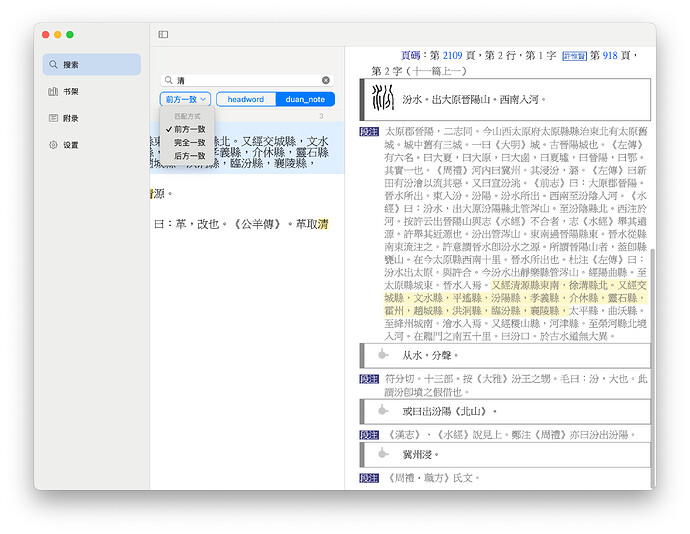Click the 段注 badge beside 《漢志》
The height and width of the screenshot is (534, 690).
tap(369, 435)
